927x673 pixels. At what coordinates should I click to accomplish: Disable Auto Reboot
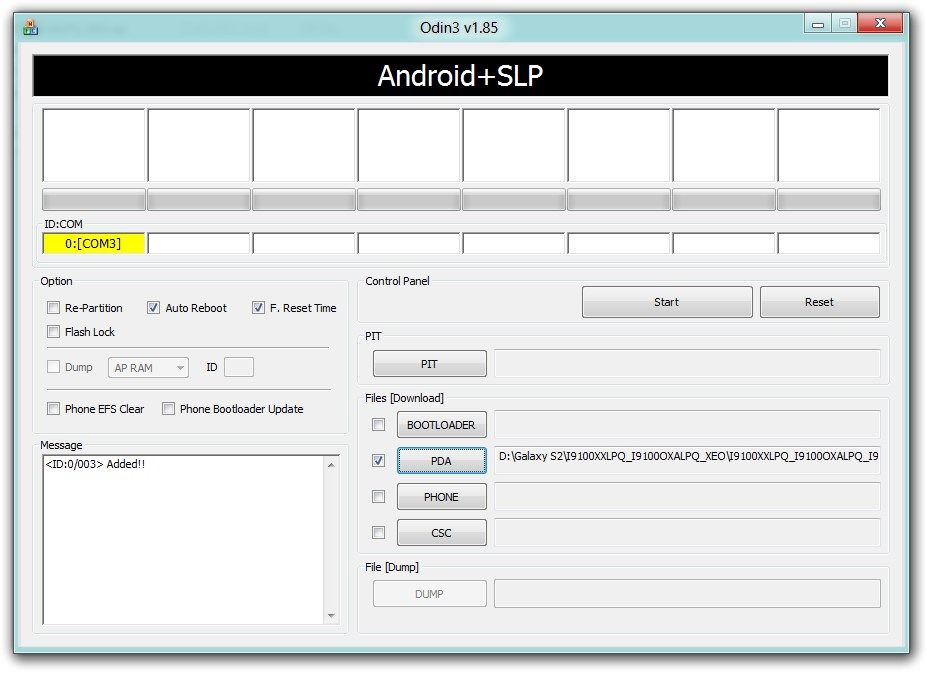coord(153,308)
